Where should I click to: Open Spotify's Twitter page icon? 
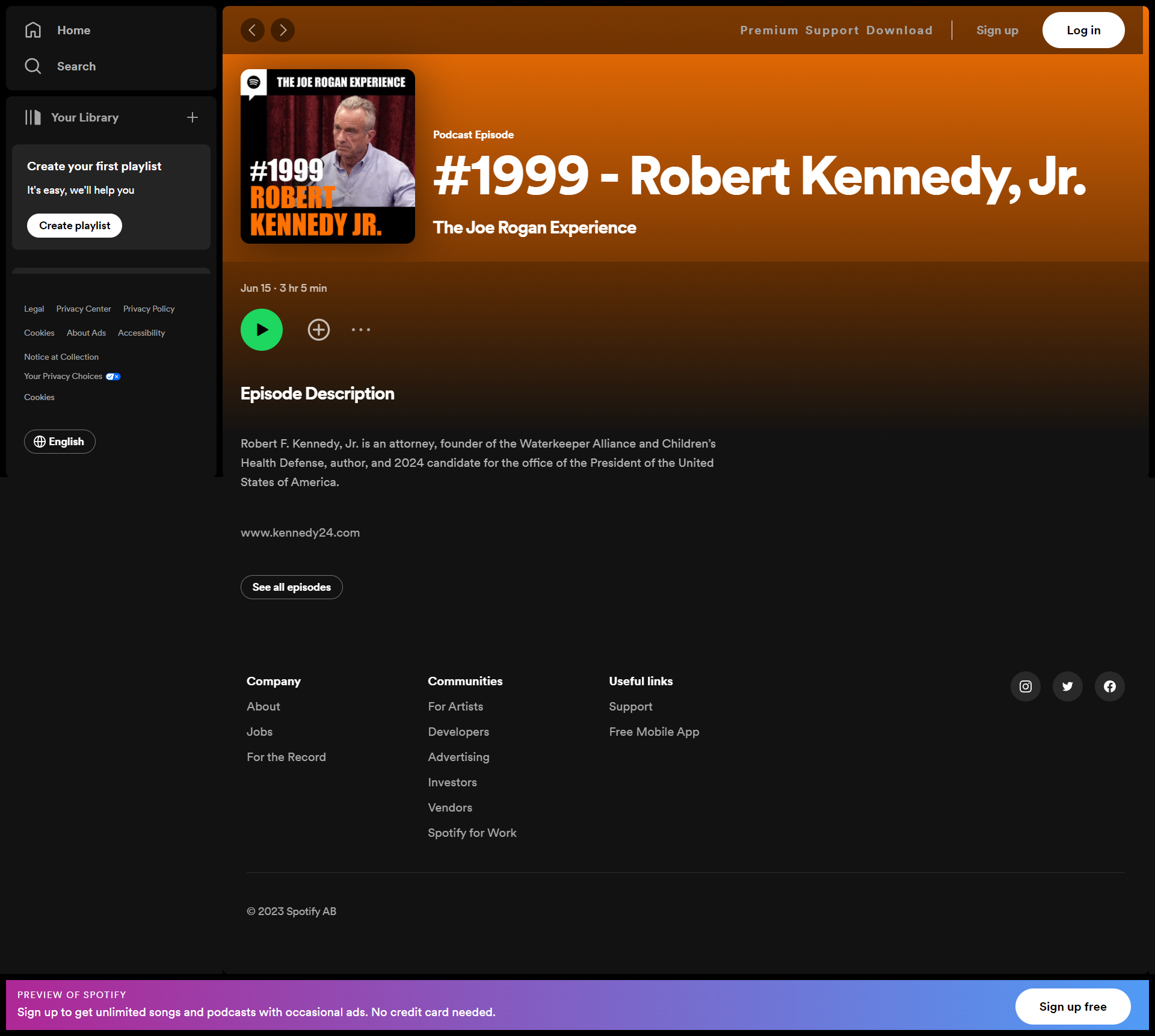[1068, 686]
